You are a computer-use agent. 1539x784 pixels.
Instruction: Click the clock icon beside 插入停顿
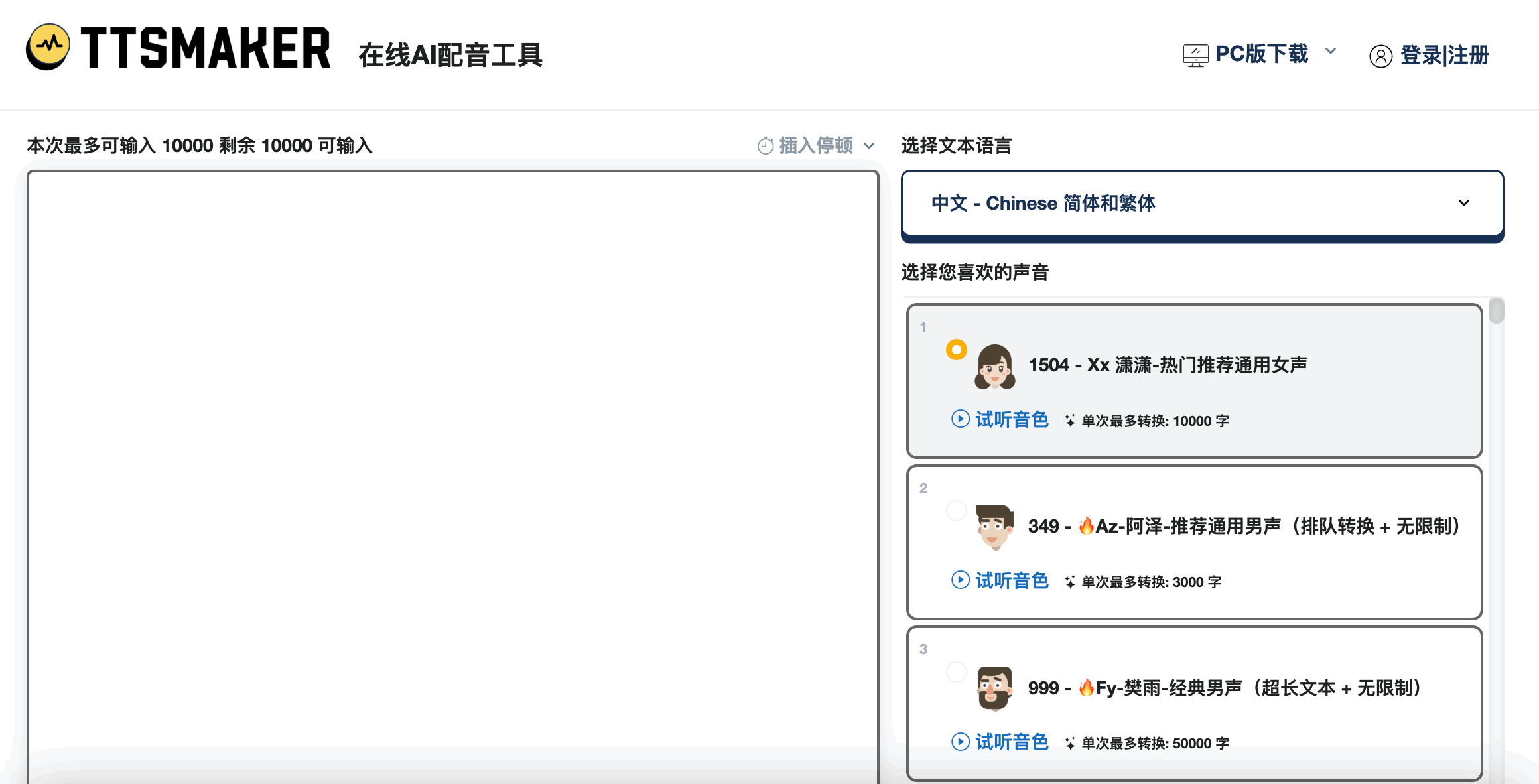point(766,145)
